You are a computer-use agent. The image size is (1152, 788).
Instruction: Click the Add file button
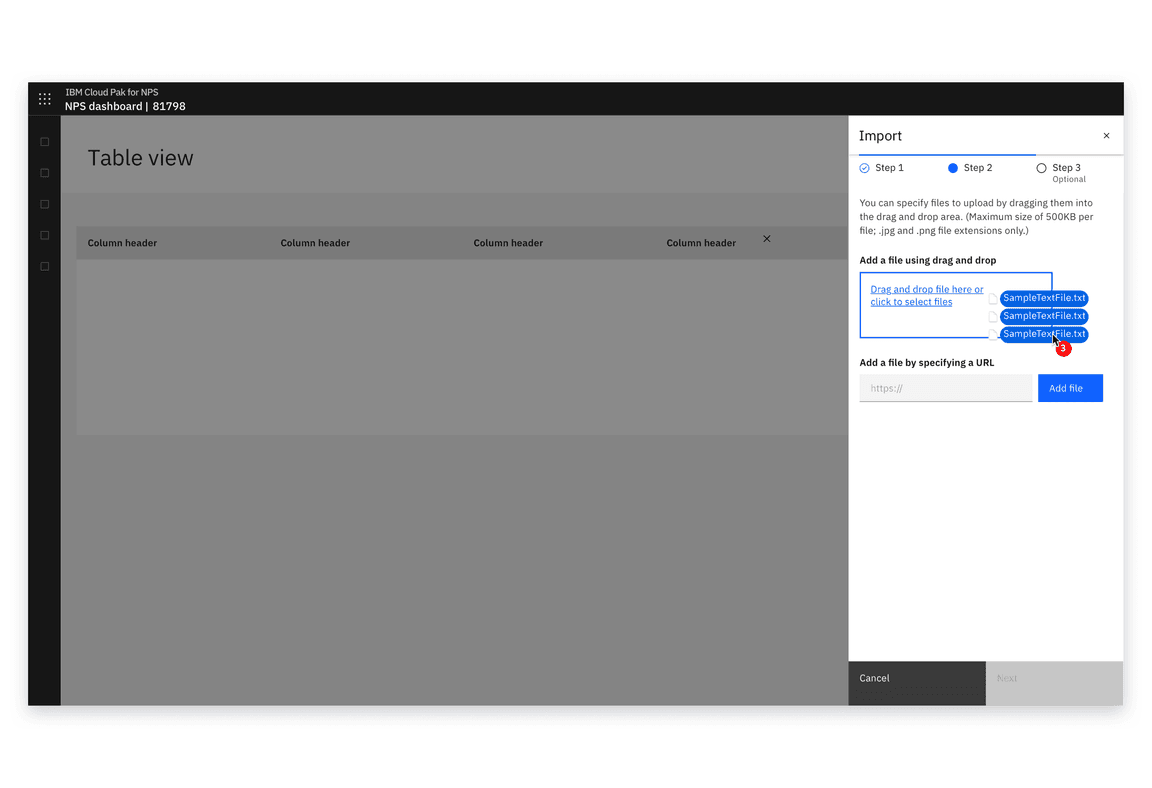[1070, 388]
